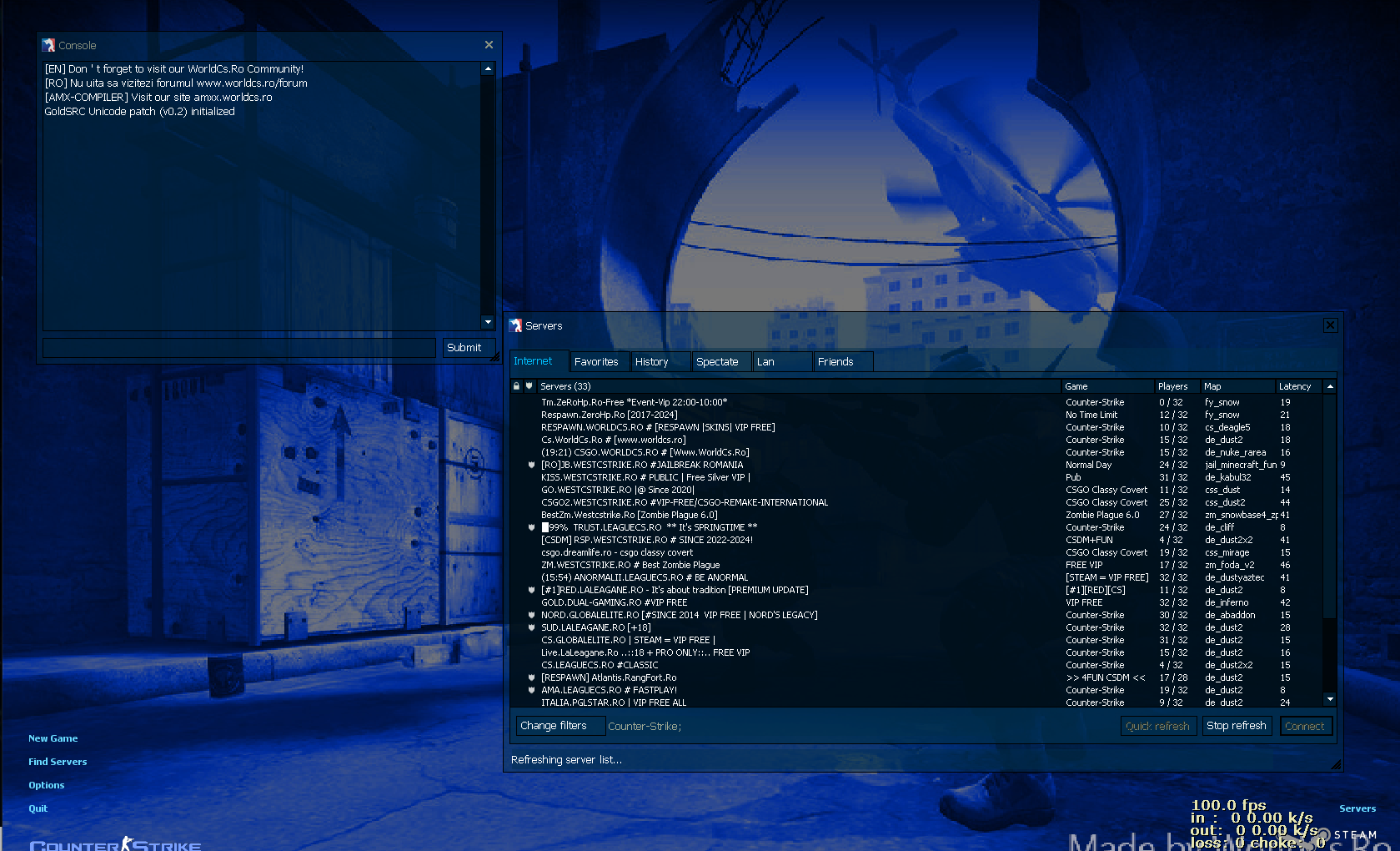Start a New Game from the menu
The height and width of the screenshot is (851, 1400).
[x=53, y=738]
